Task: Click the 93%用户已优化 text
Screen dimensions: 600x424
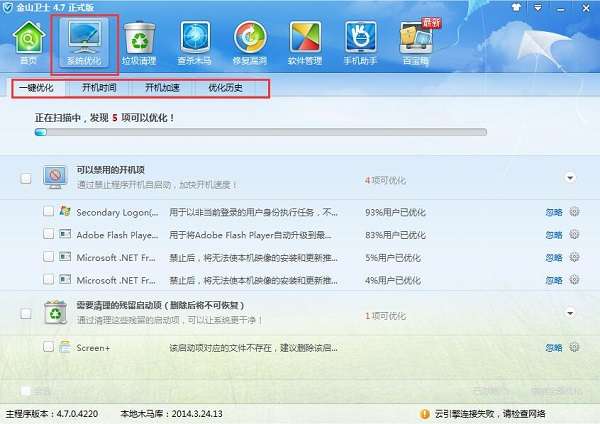Action: click(x=395, y=212)
